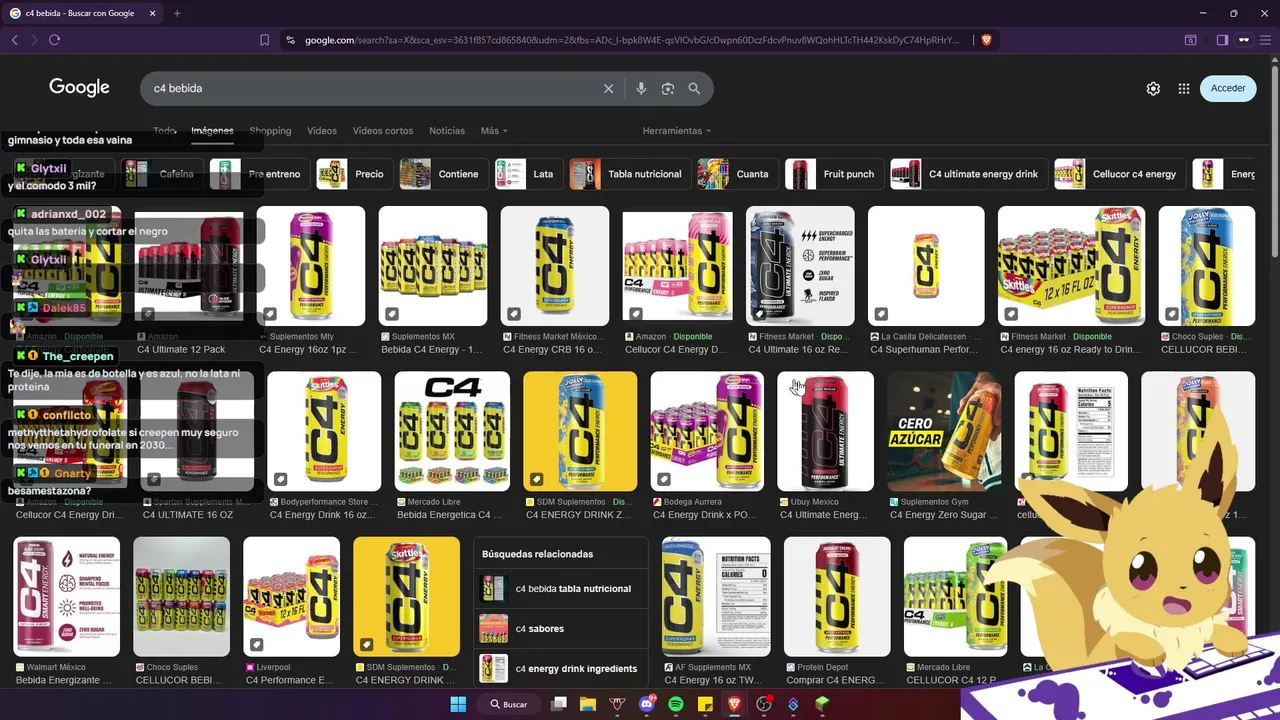Open search by image camera icon
1280x720 pixels.
[668, 88]
